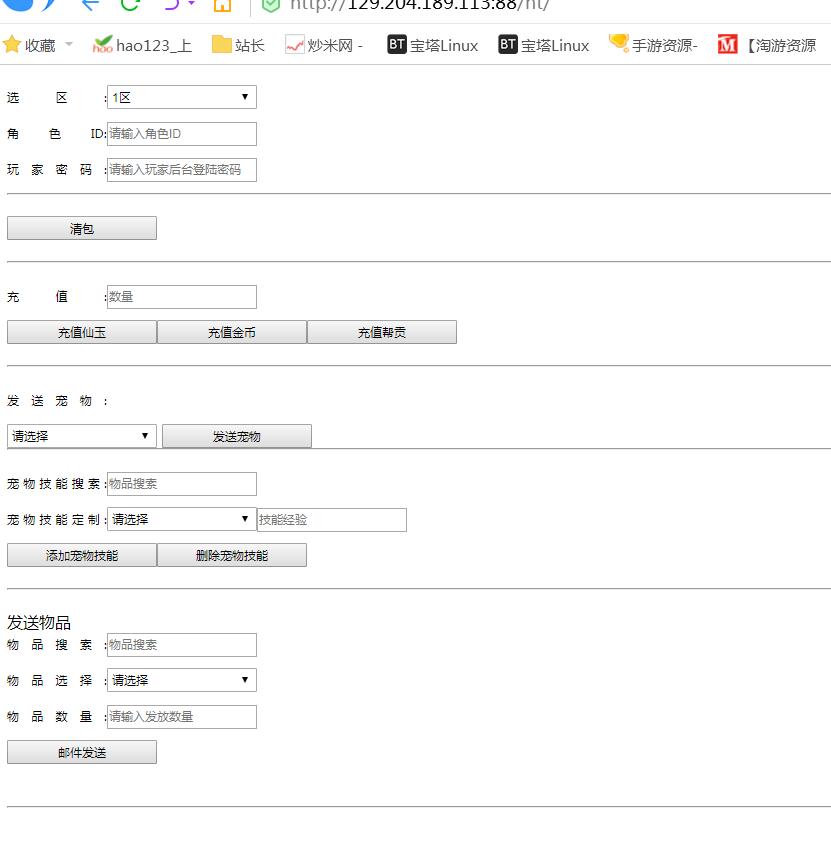
Task: Click the browser back arrow icon
Action: coord(90,4)
